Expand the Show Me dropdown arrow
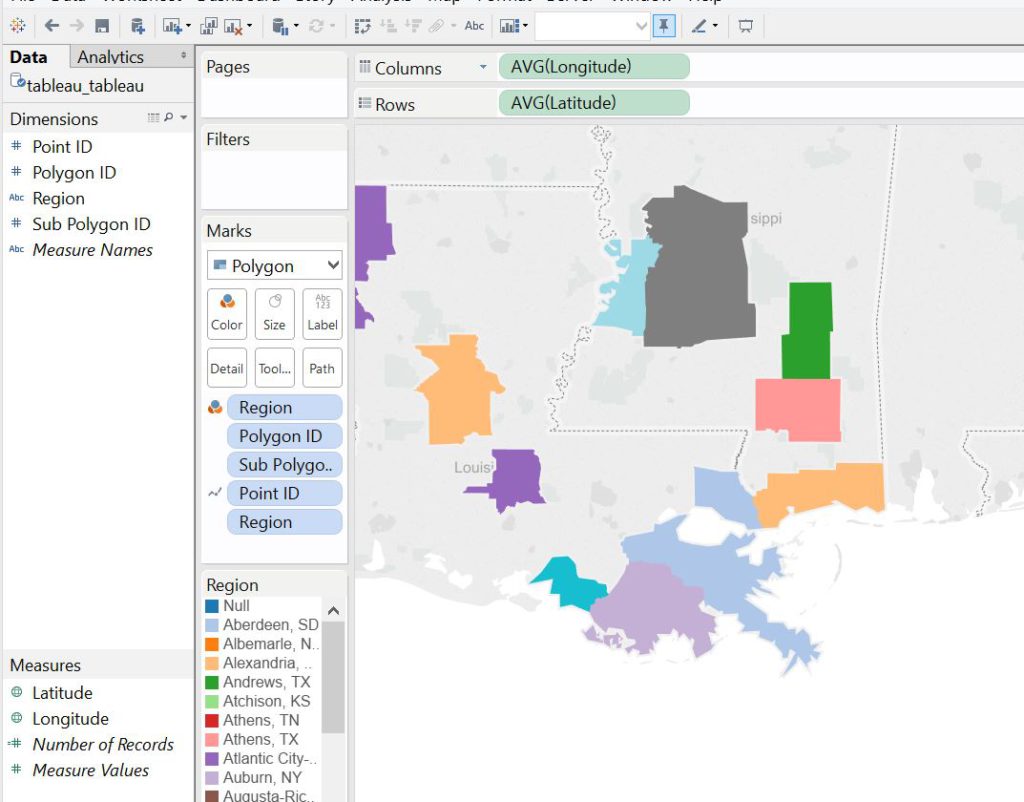This screenshot has width=1024, height=802. point(524,27)
